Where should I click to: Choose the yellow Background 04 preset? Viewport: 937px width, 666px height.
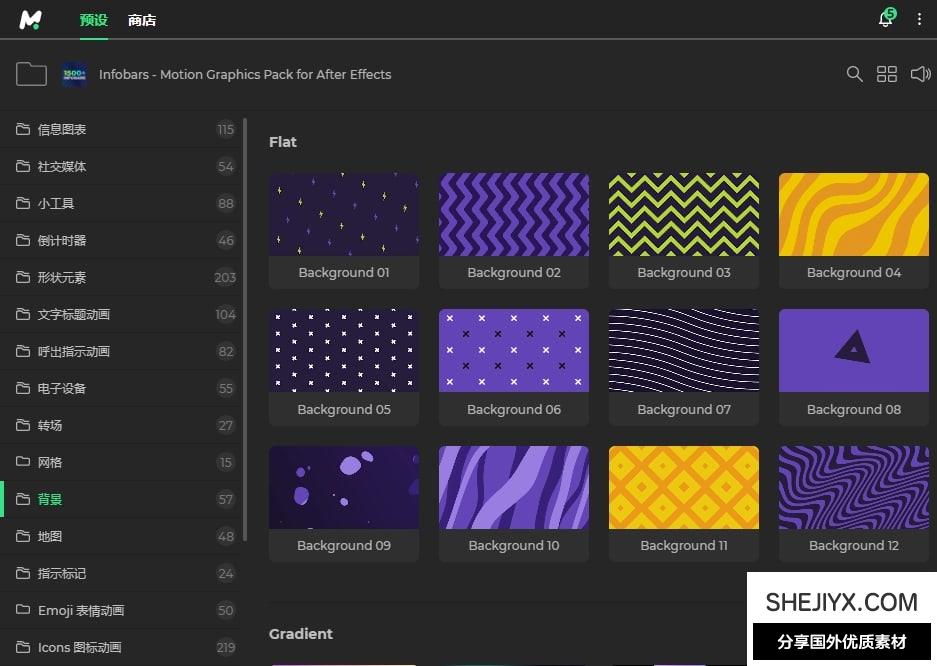click(854, 214)
